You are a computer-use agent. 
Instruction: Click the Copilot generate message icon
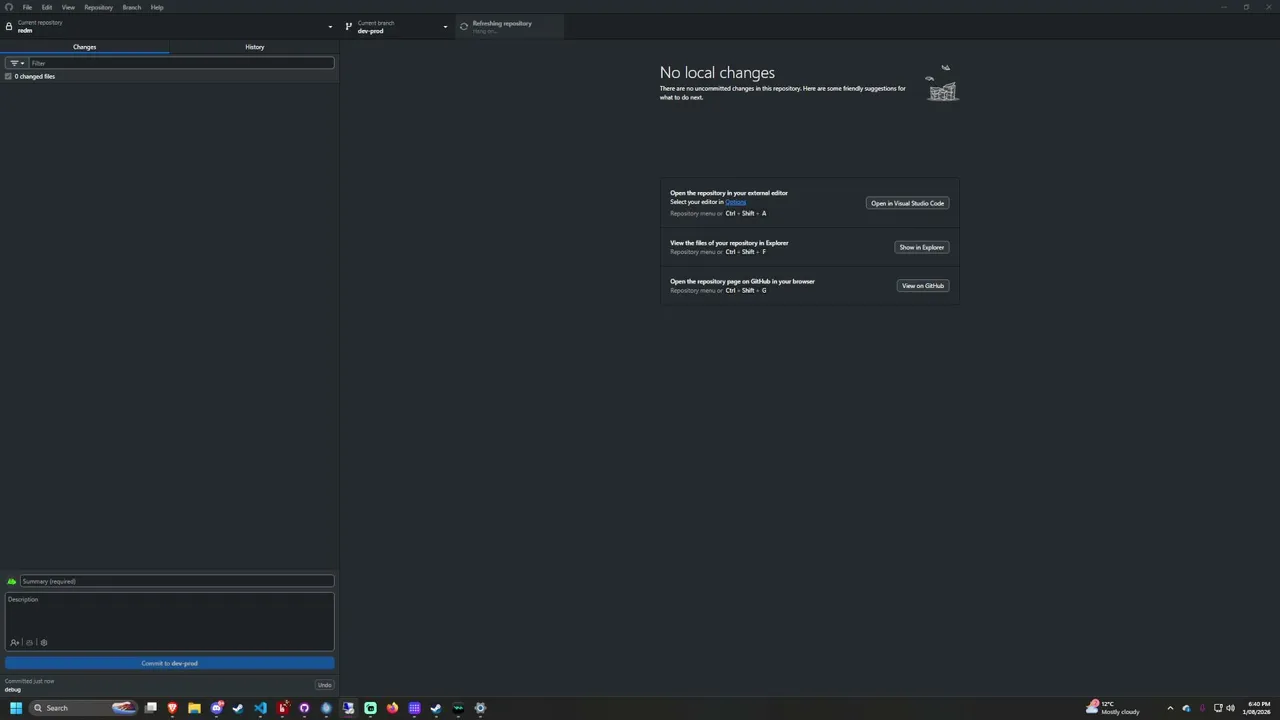point(29,643)
